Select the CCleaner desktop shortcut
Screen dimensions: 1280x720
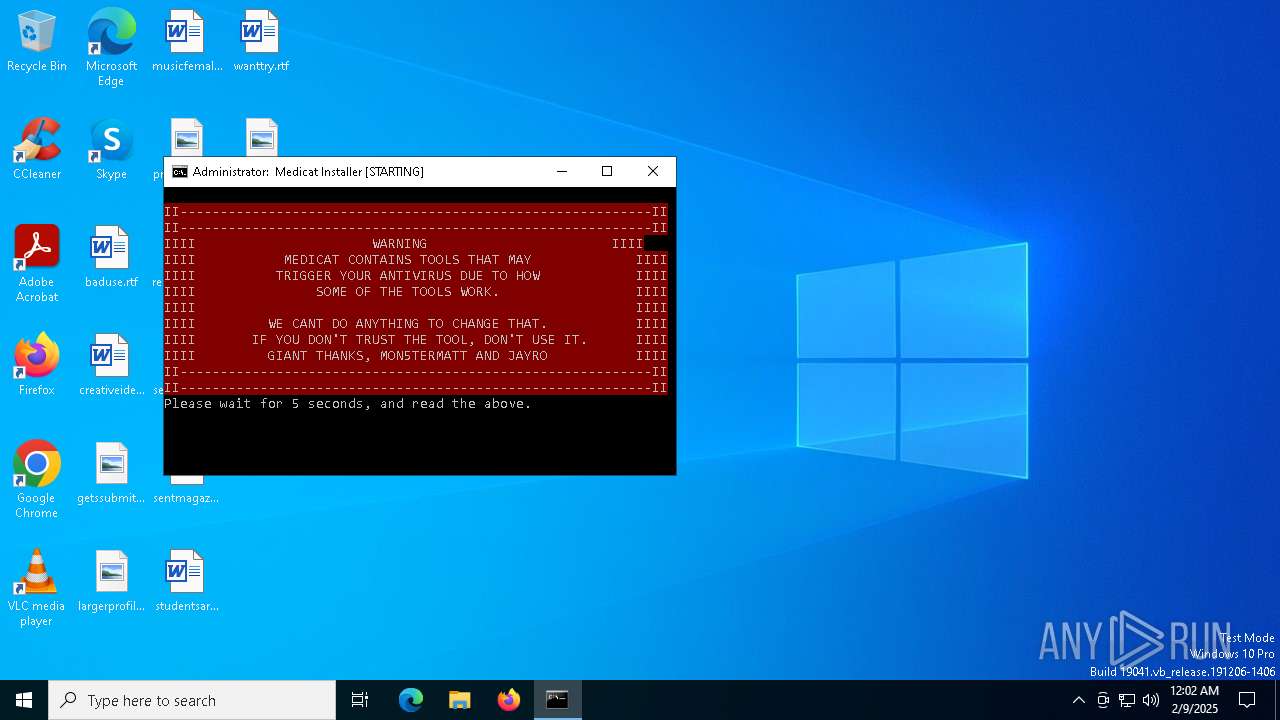coord(37,150)
